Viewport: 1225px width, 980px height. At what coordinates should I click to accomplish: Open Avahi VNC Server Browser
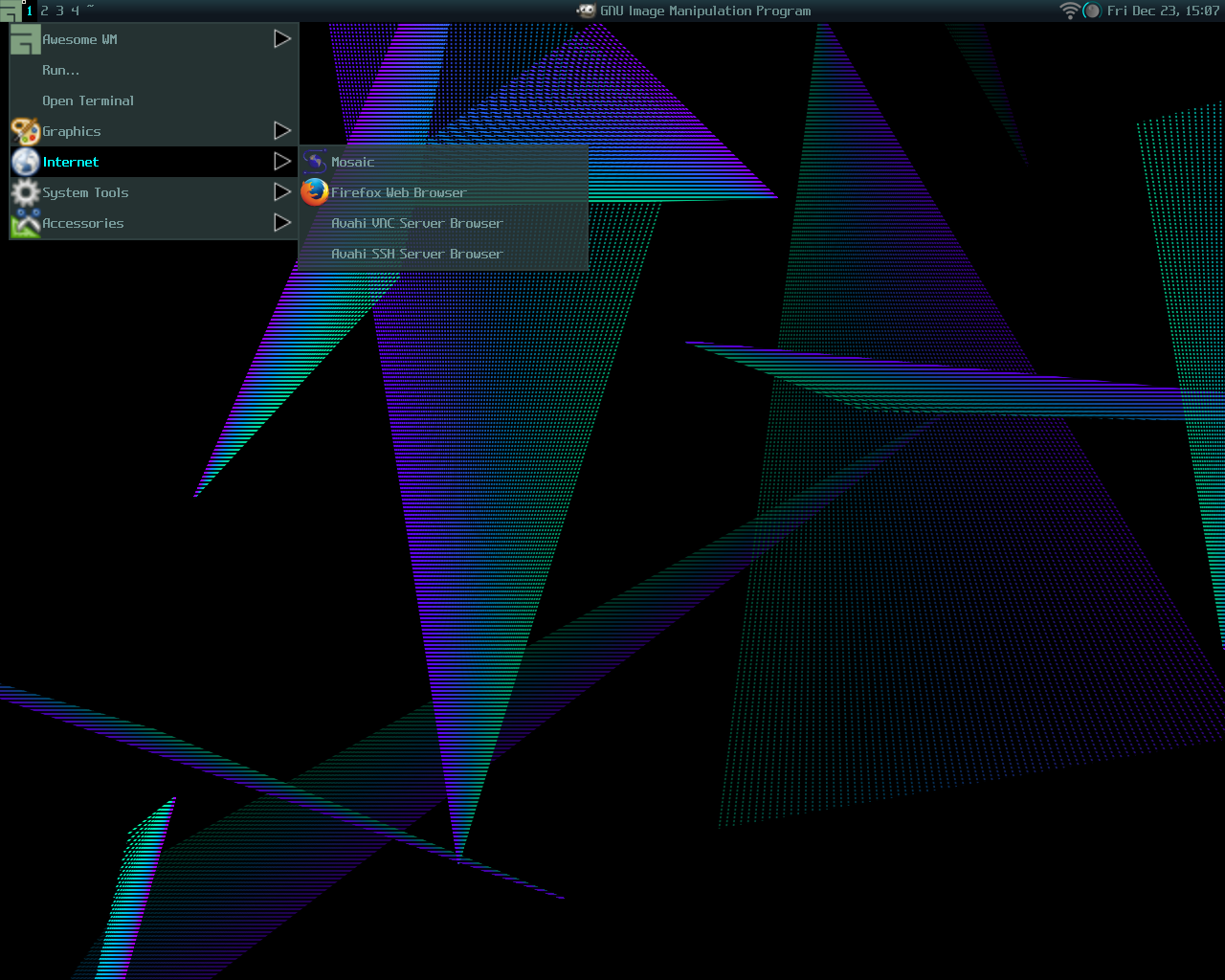pyautogui.click(x=443, y=223)
